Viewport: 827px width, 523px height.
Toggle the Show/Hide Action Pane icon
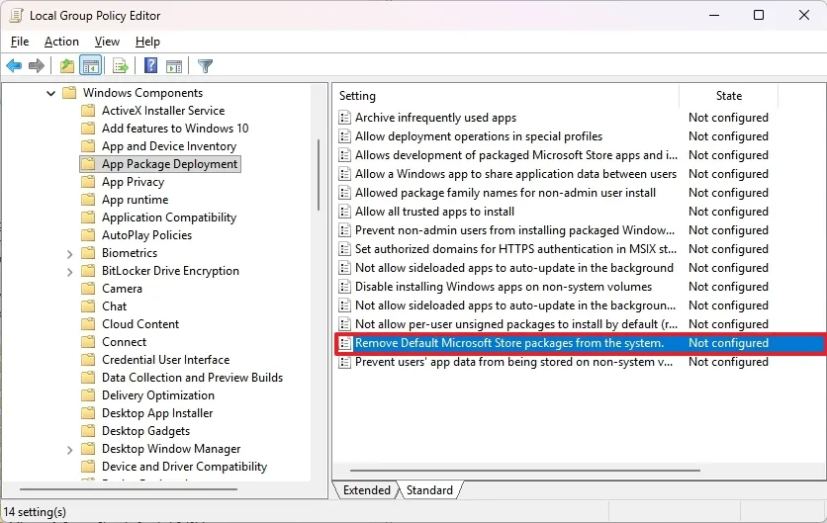click(x=174, y=66)
